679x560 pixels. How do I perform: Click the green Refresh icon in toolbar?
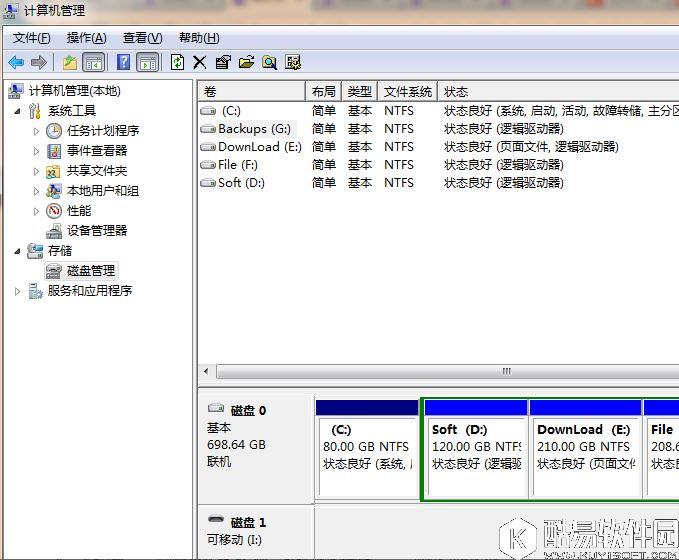(x=177, y=62)
